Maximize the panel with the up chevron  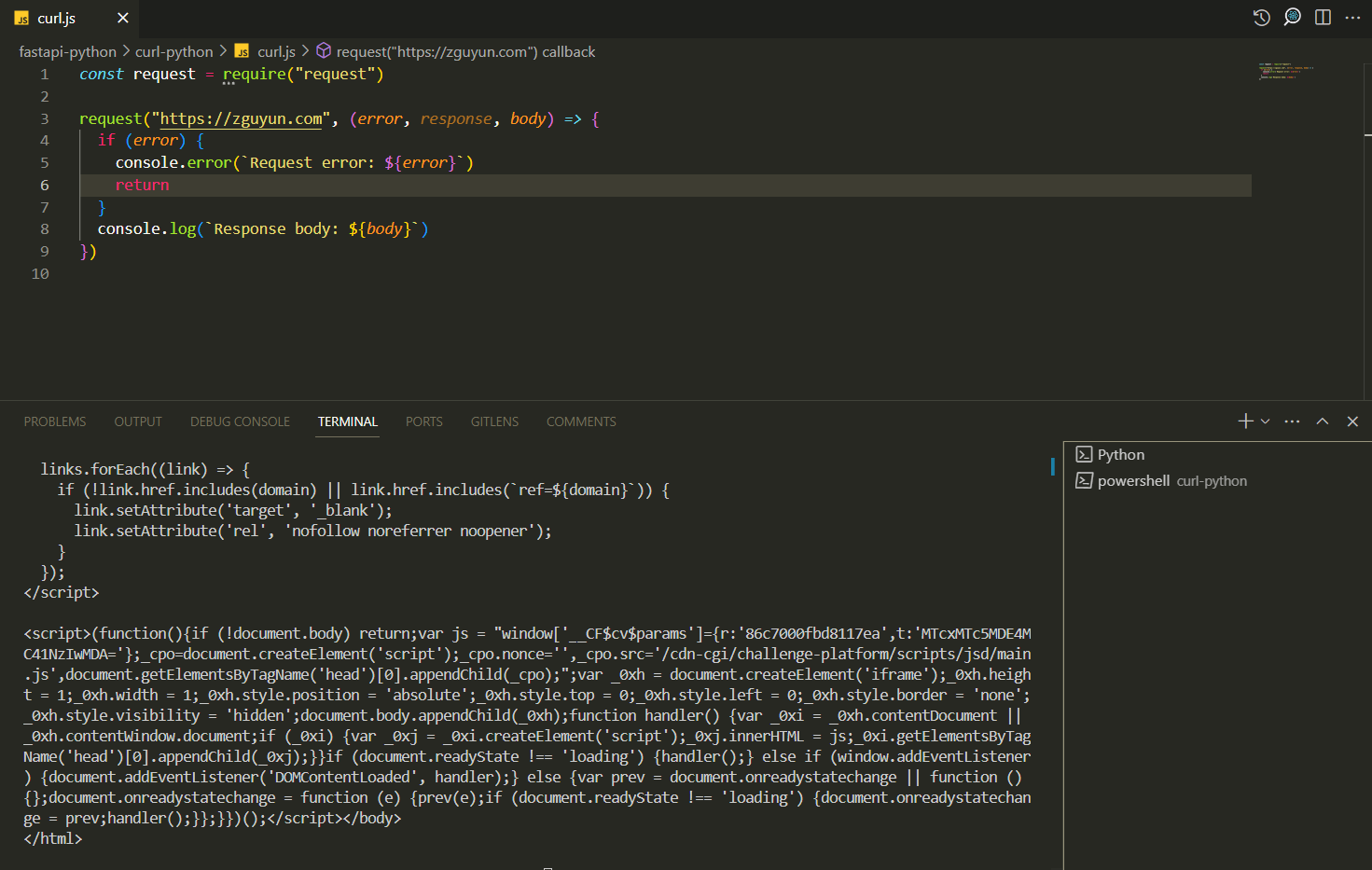click(1323, 421)
